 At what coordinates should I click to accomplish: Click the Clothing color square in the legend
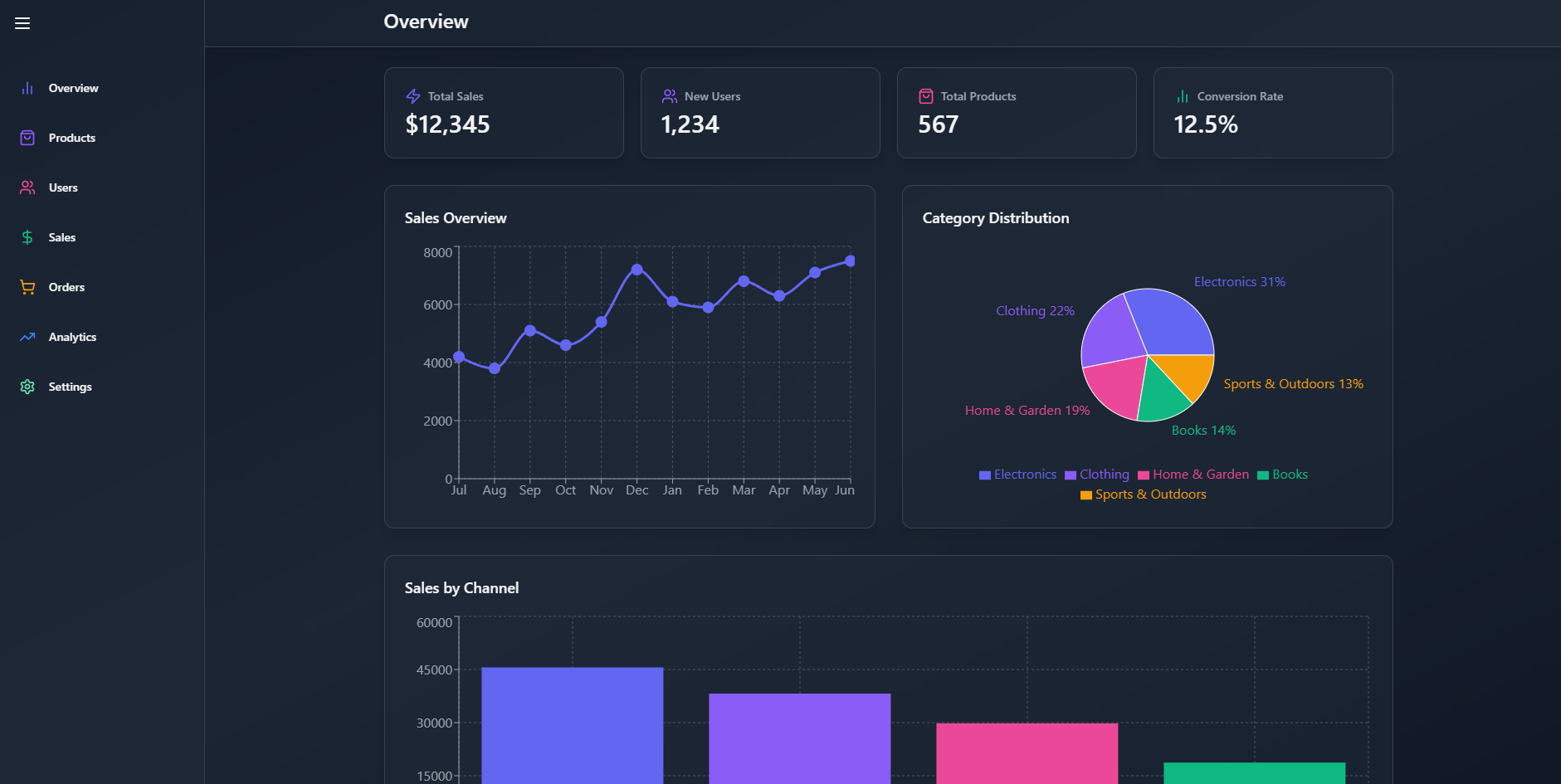1069,474
